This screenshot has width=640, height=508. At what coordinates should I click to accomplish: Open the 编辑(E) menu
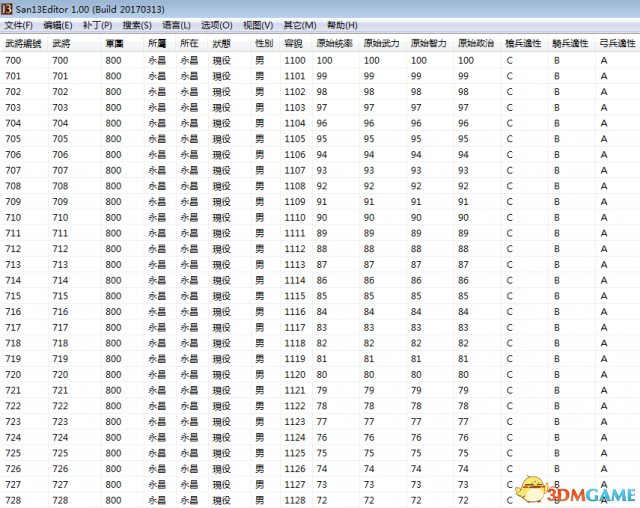pos(58,25)
